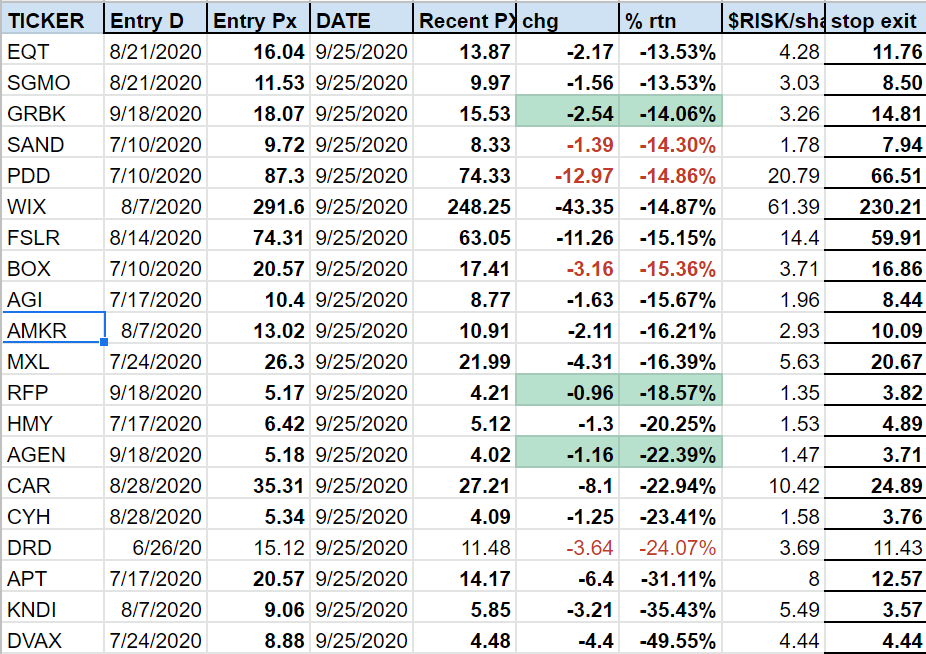Select recent price 9.97 for SGMO
The image size is (926, 654).
point(464,82)
